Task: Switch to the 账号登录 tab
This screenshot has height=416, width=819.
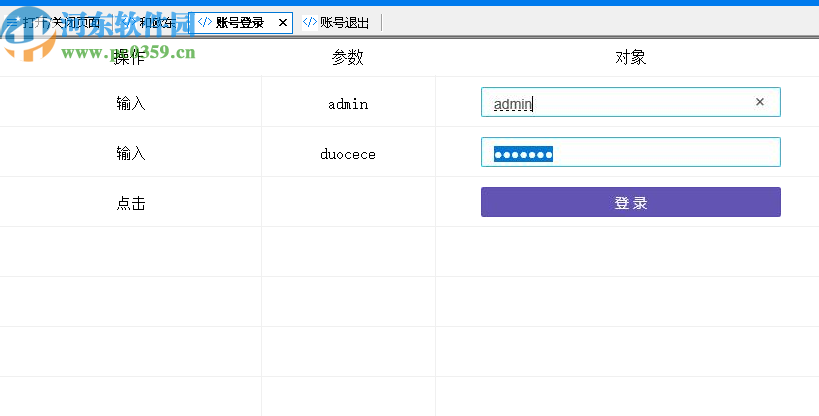Action: [x=240, y=22]
